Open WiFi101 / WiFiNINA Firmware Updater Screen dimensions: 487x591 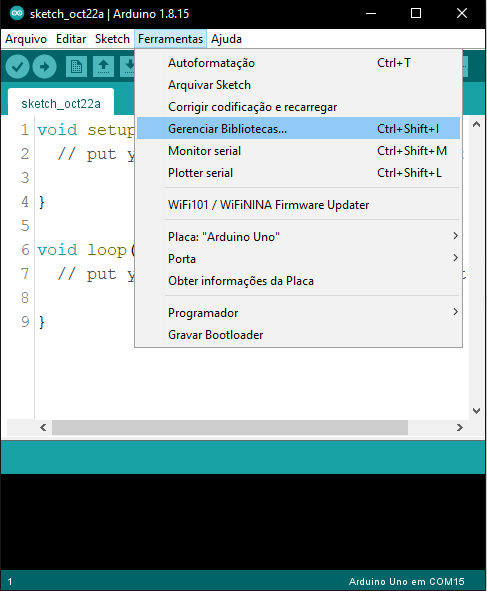tap(298, 205)
